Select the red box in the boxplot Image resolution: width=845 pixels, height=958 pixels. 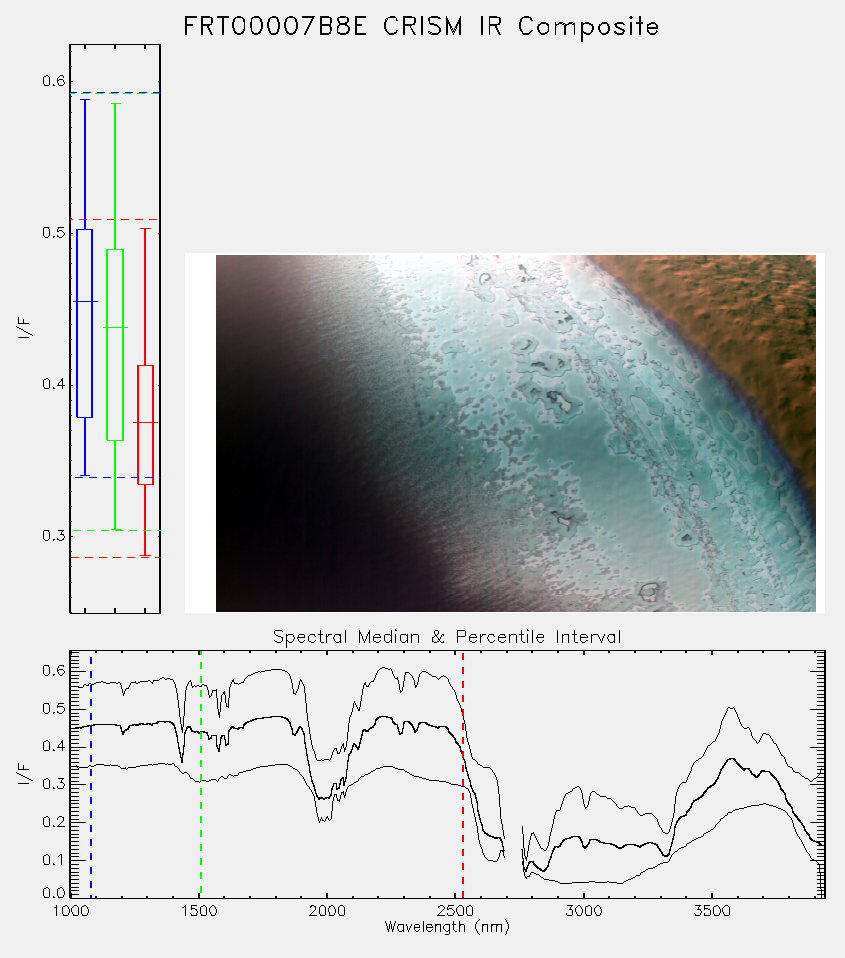pos(145,425)
